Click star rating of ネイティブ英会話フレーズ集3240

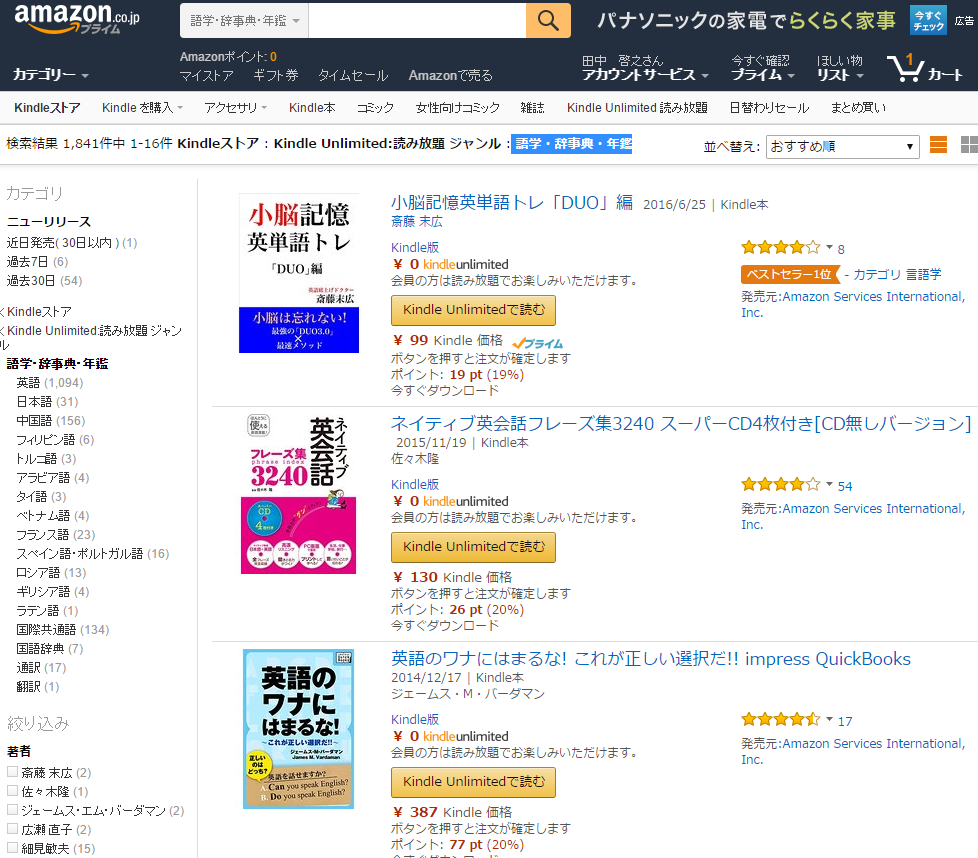(x=780, y=484)
